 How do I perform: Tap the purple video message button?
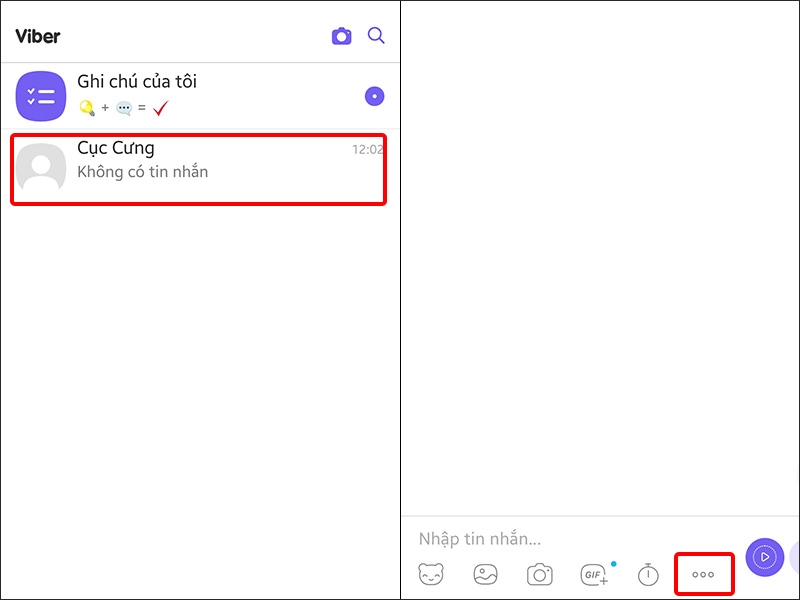pos(764,557)
